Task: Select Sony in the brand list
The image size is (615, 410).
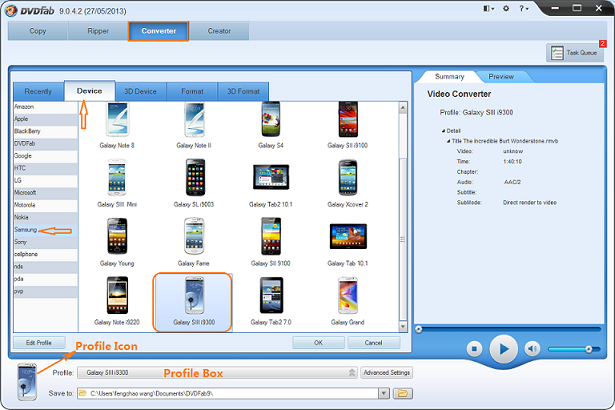Action: 45,242
